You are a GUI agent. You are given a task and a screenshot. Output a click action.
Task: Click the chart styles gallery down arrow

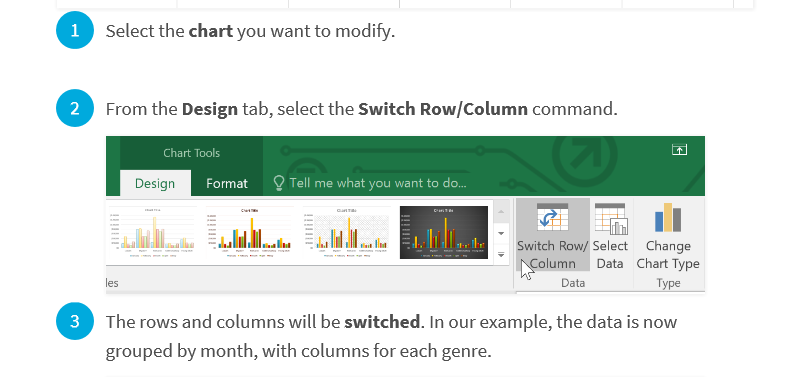coord(501,233)
